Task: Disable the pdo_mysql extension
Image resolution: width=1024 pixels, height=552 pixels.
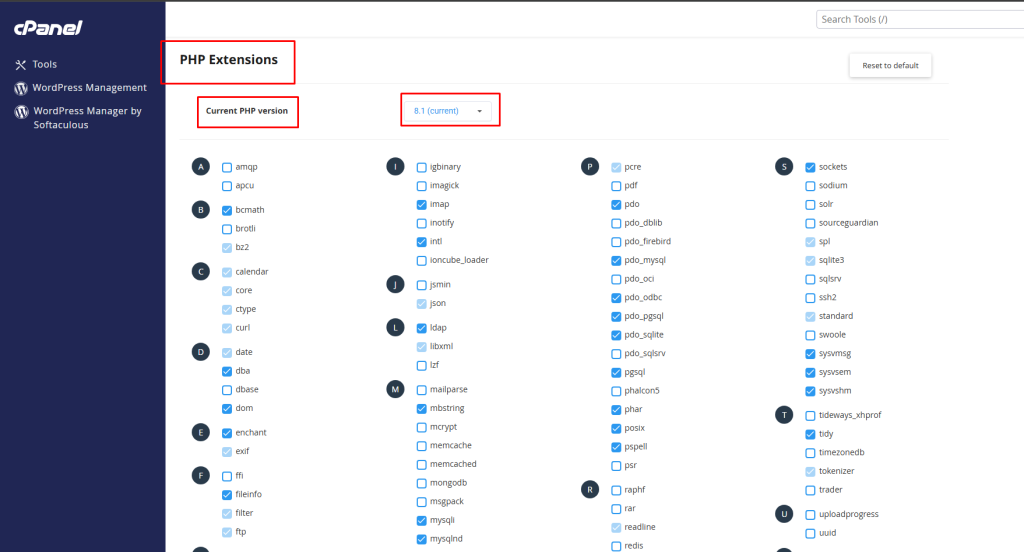Action: (616, 261)
